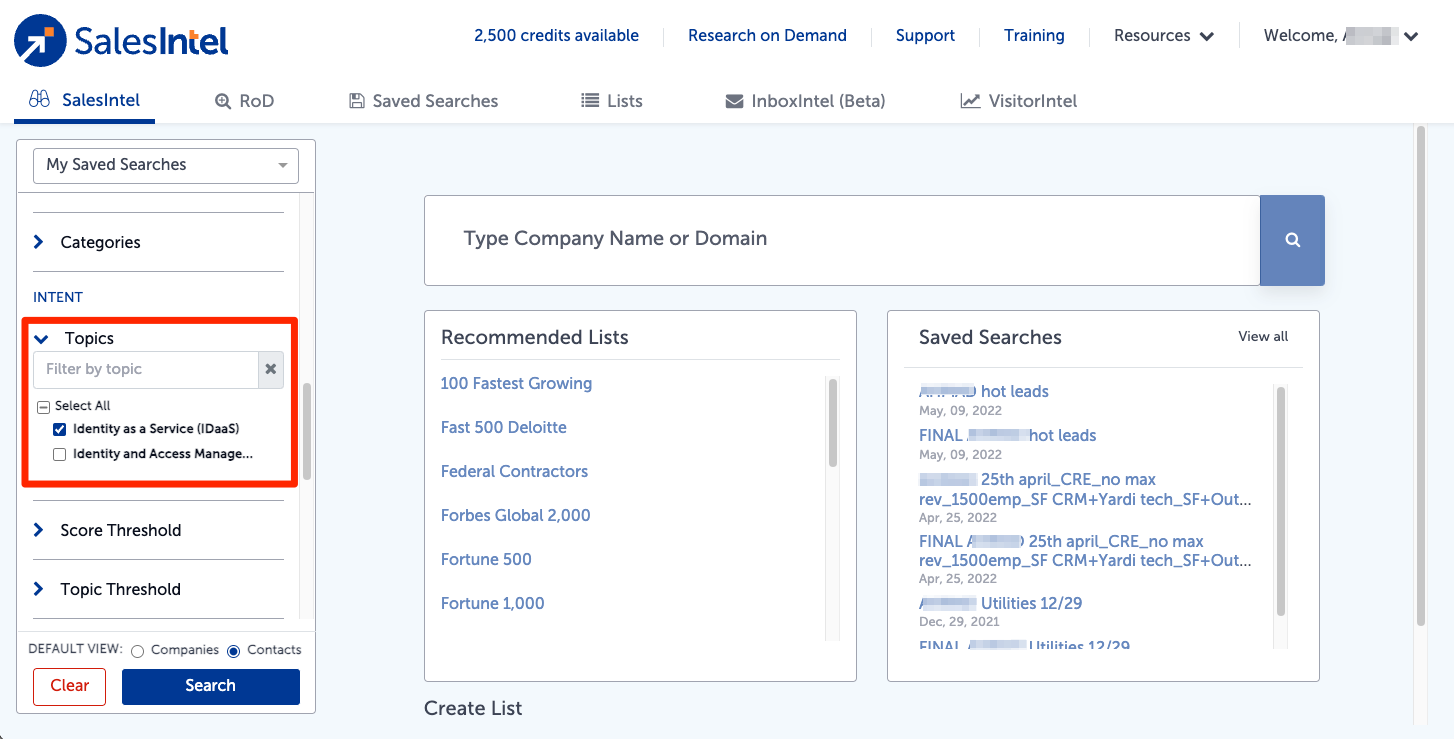
Task: Click the INTENT section label
Action: coord(58,297)
